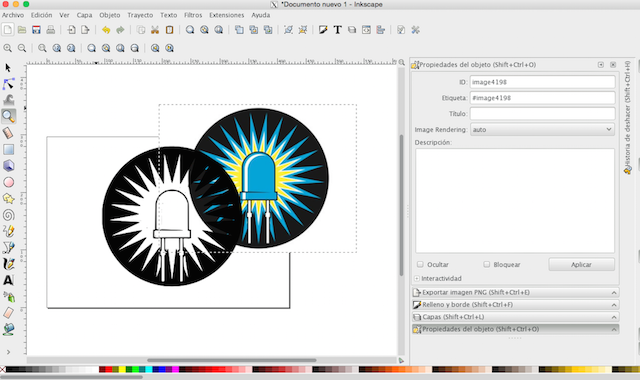Select the spiral tool
Viewport: 640px width, 380px height.
9,215
